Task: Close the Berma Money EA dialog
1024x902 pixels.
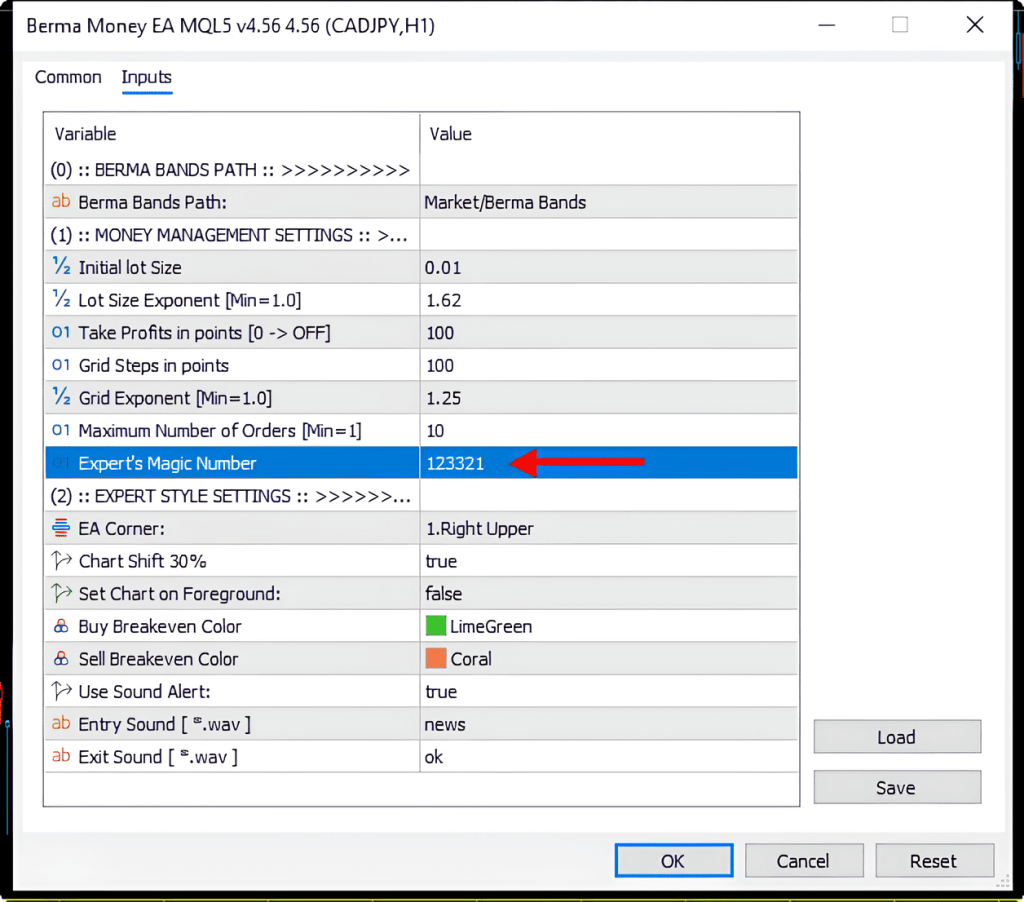Action: (x=974, y=25)
